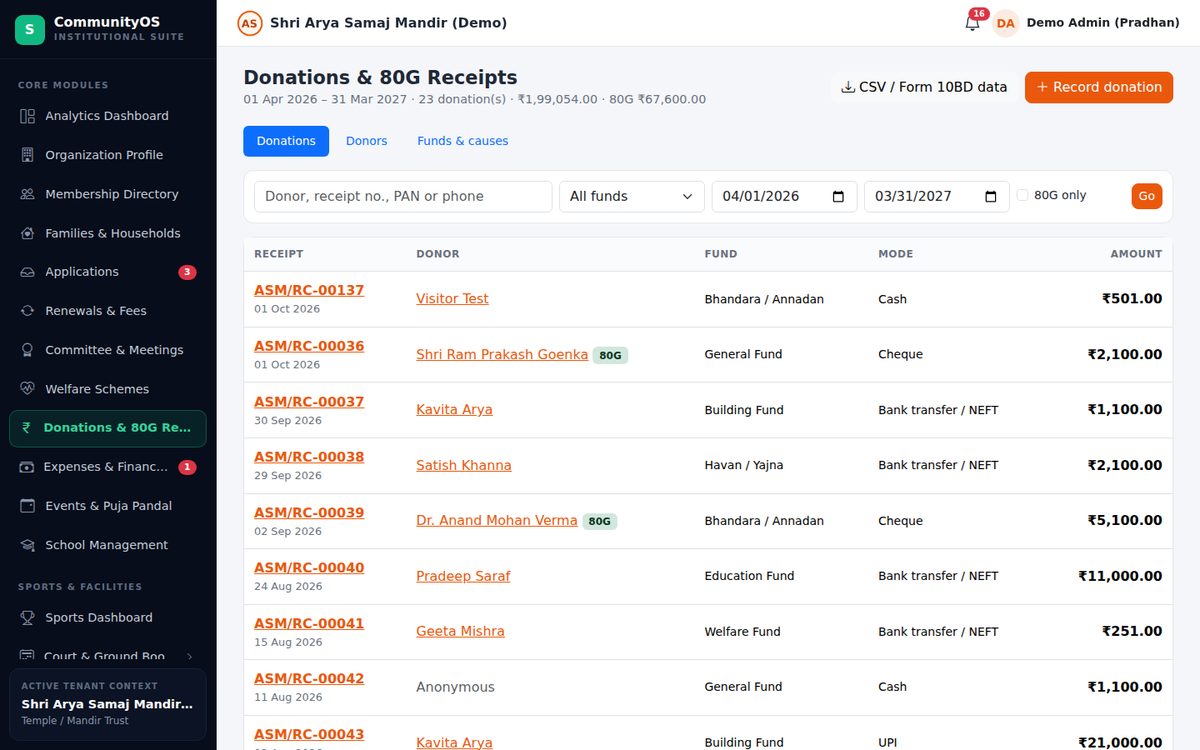Image resolution: width=1200 pixels, height=750 pixels.
Task: Open Sports Dashboard in the sidebar
Action: [x=108, y=618]
